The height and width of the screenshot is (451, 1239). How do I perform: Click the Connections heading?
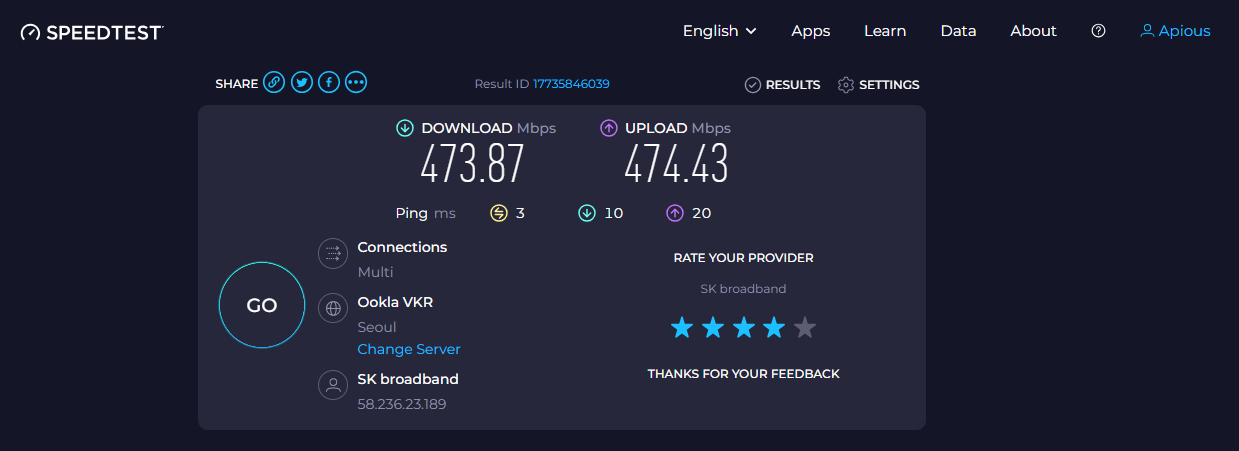click(x=402, y=247)
